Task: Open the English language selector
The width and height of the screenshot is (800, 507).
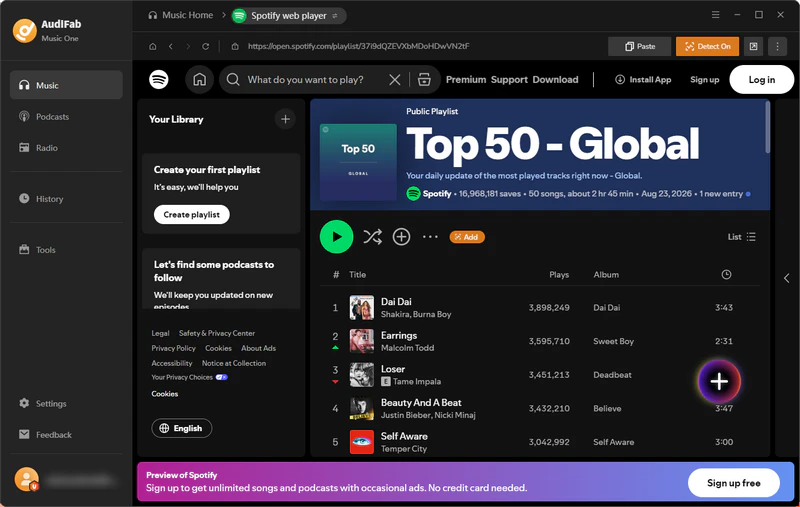Action: point(182,428)
